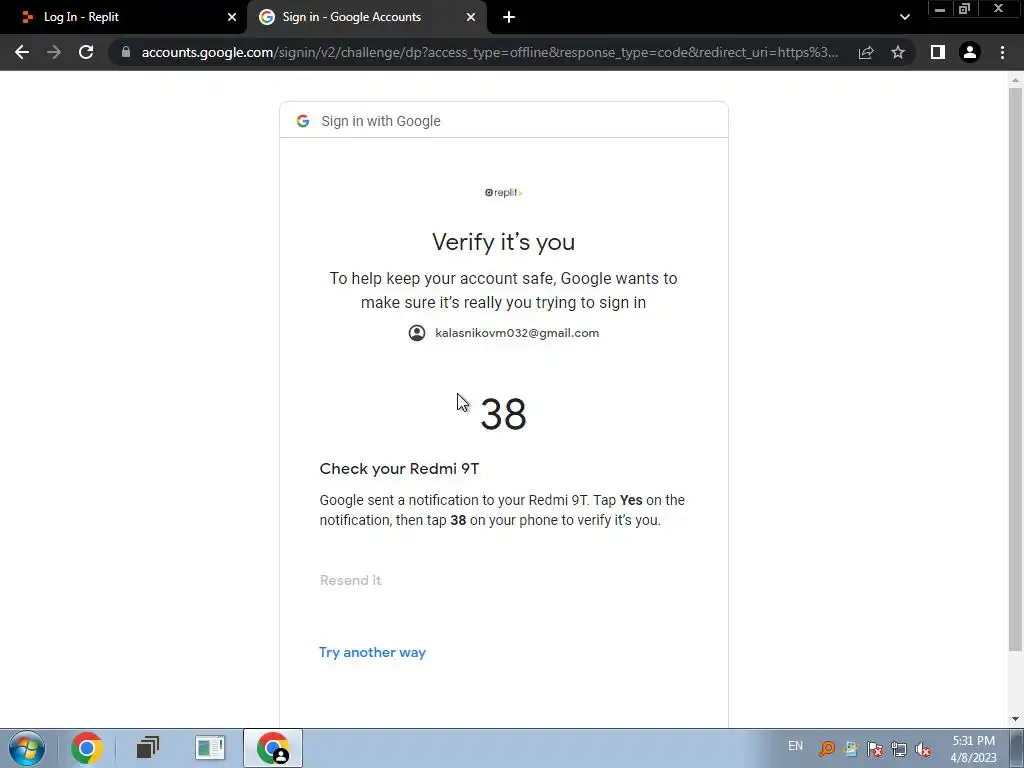
Task: Click the page vertical scrollbar
Action: click(1015, 369)
